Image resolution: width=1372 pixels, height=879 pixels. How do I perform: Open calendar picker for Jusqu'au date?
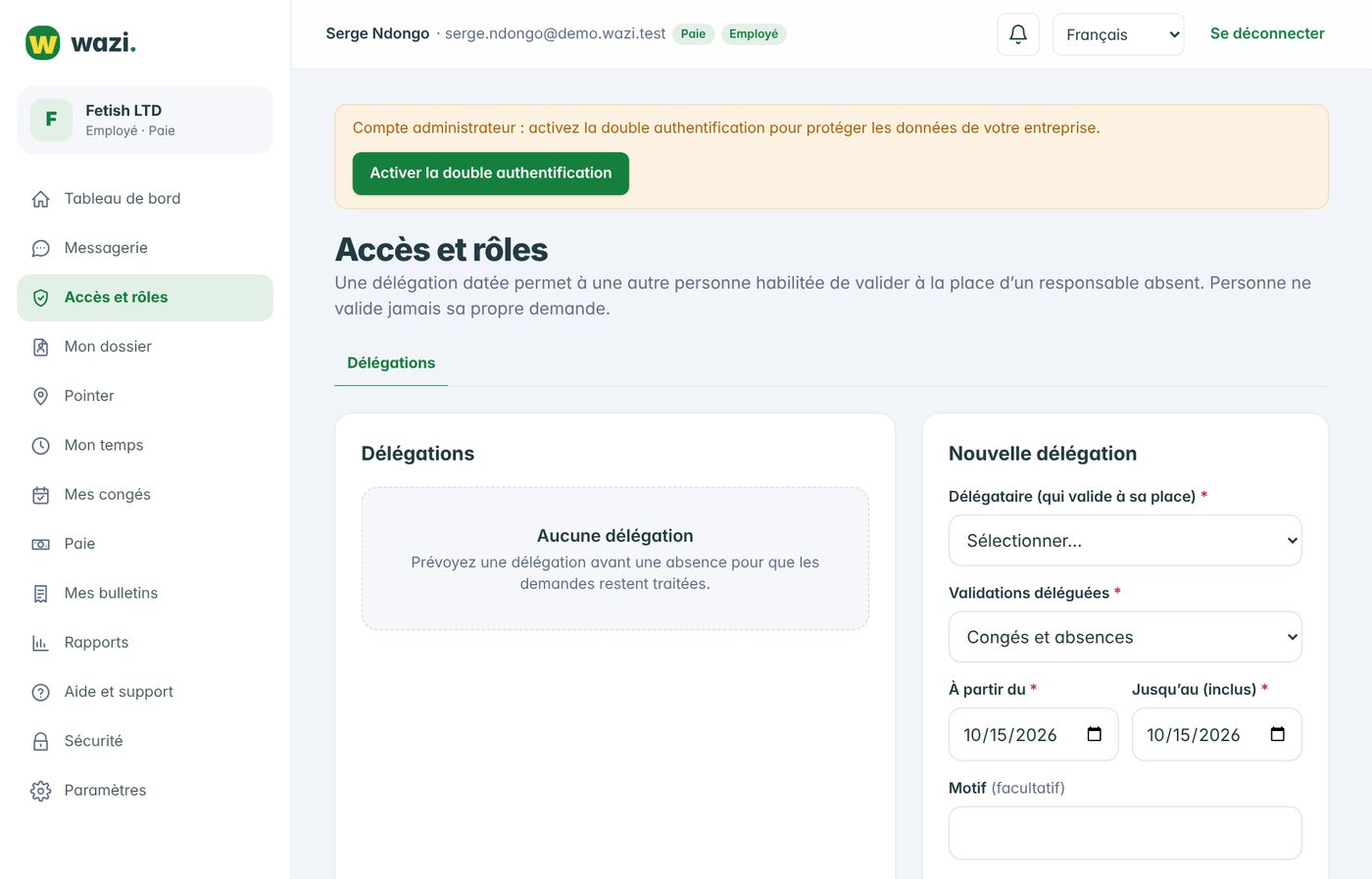[1278, 734]
